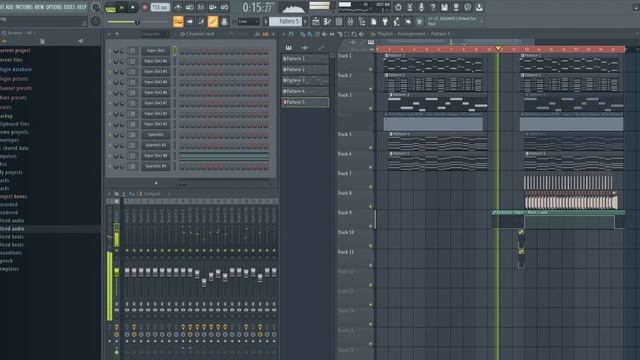Open the VIEW menu
This screenshot has width=640, height=360.
39,7
